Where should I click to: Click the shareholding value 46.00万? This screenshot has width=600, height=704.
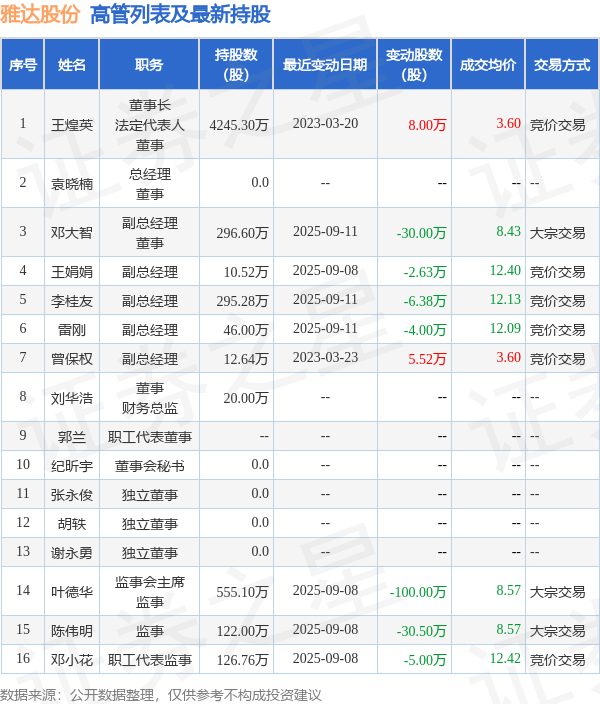(x=246, y=330)
